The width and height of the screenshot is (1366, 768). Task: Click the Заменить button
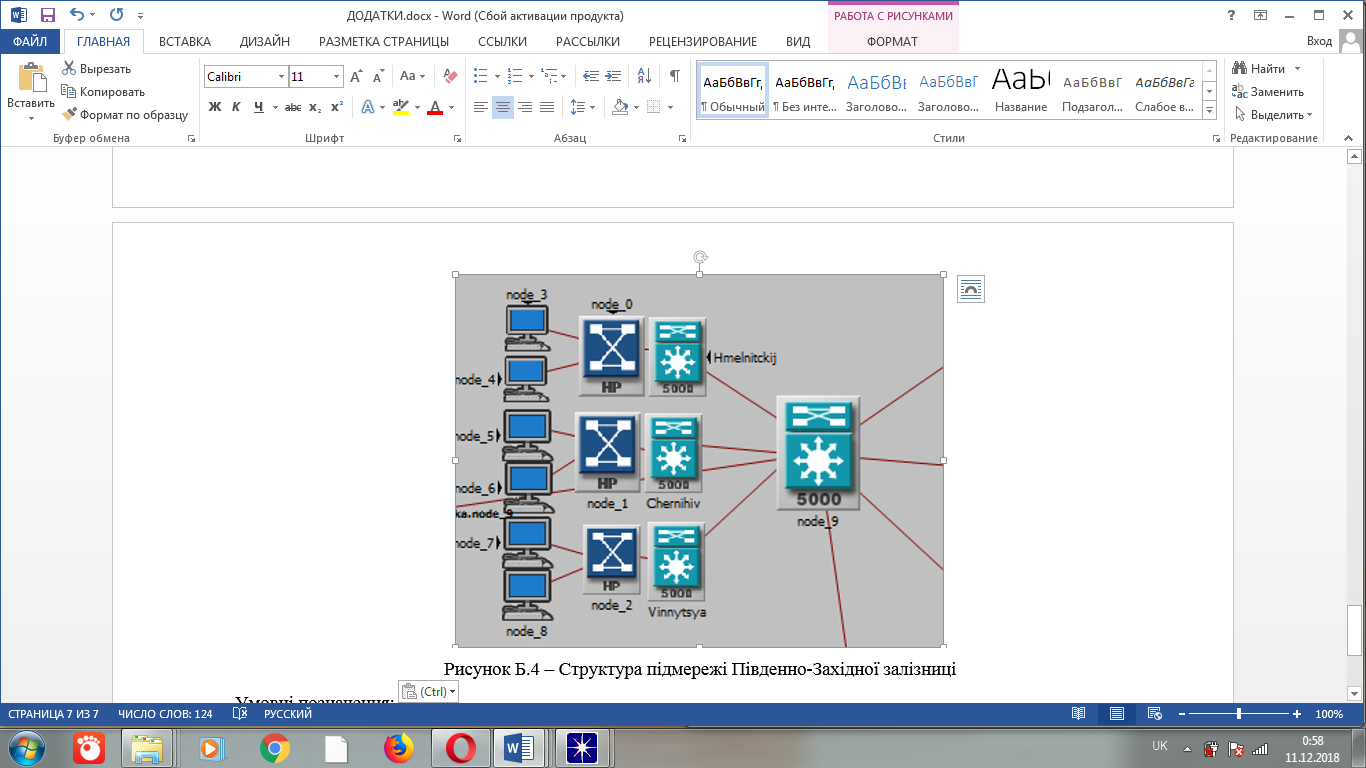(1268, 92)
